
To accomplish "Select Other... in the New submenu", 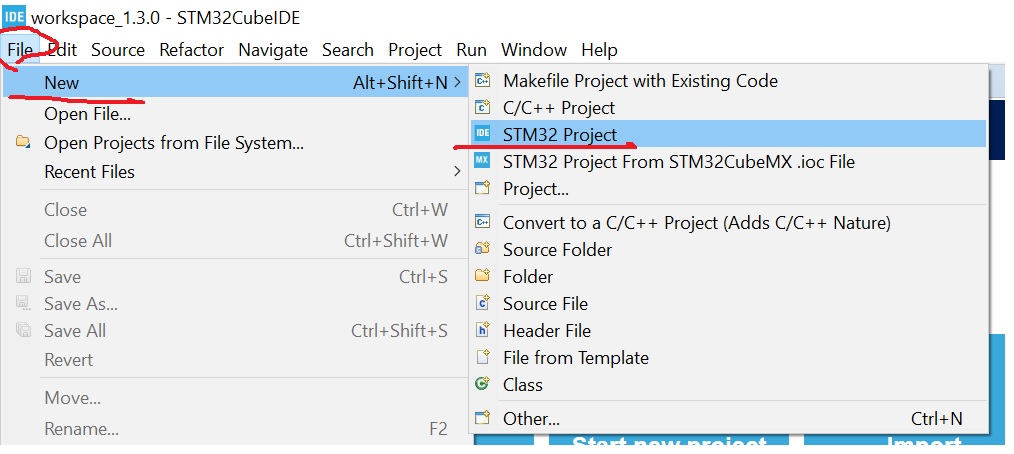I will click(531, 418).
